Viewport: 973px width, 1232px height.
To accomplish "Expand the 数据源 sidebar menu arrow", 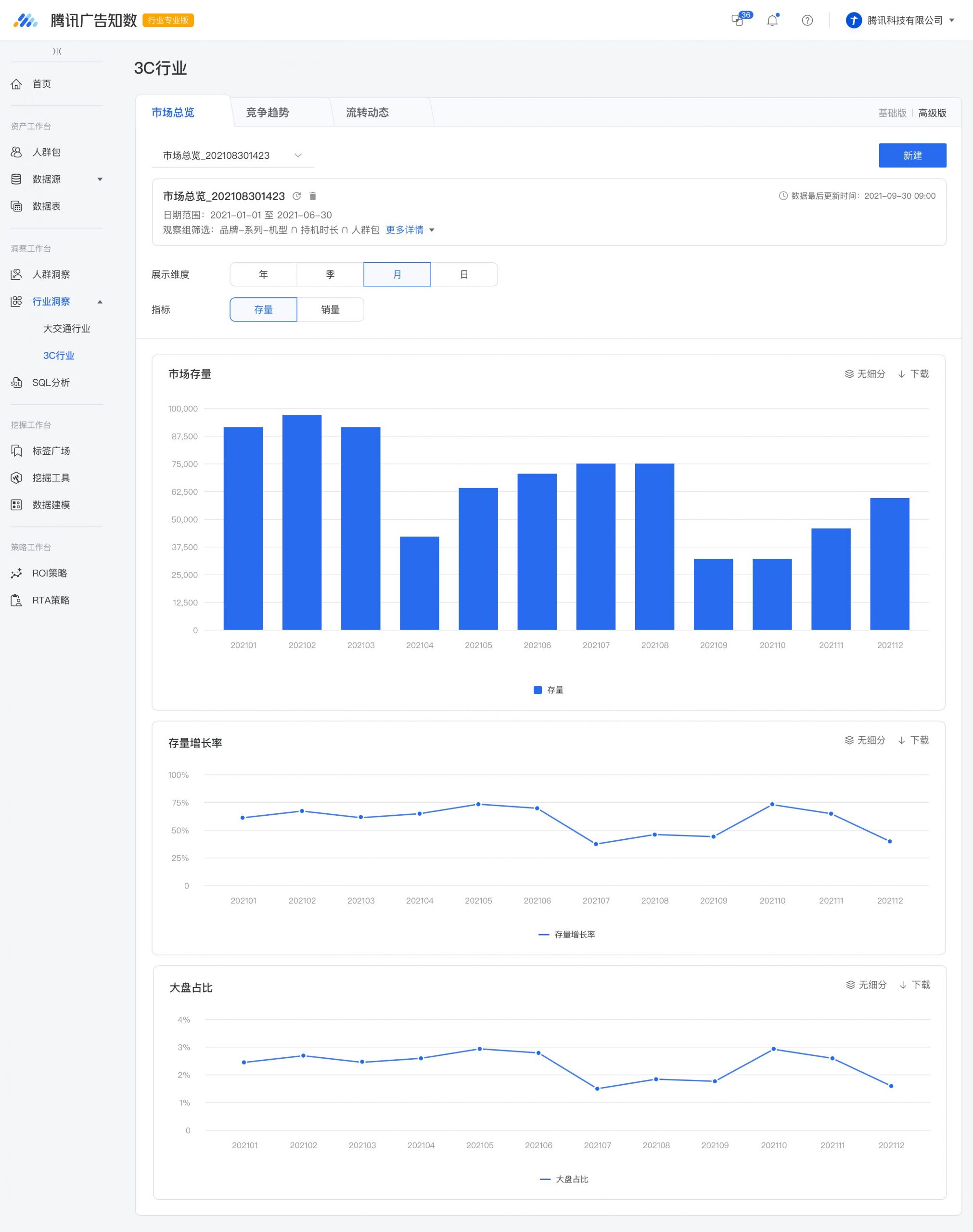I will pos(100,180).
